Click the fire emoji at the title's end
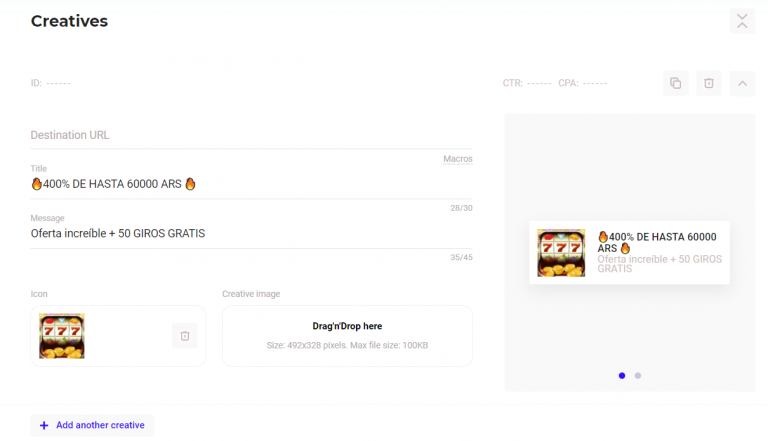Image resolution: width=768 pixels, height=441 pixels. [190, 184]
